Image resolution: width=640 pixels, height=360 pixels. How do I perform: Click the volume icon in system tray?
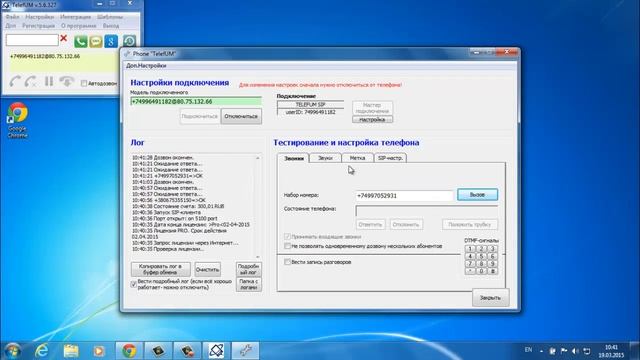(x=575, y=351)
